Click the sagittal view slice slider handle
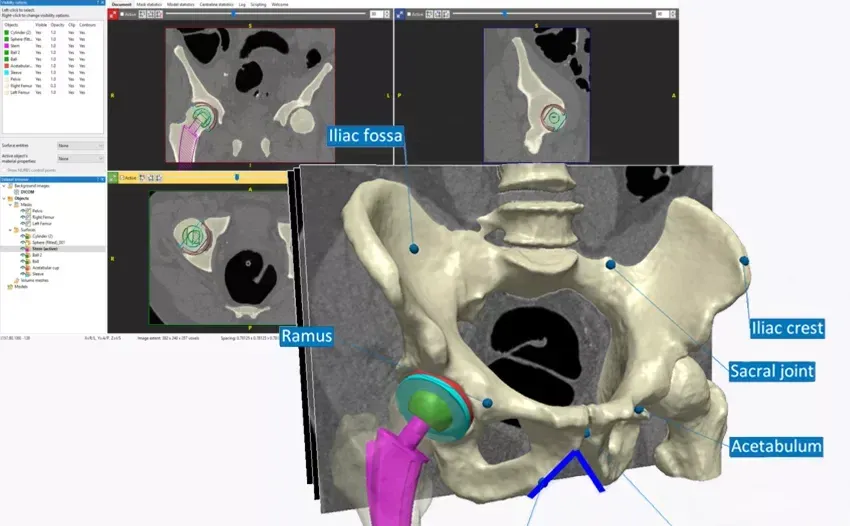The width and height of the screenshot is (850, 526). point(505,14)
